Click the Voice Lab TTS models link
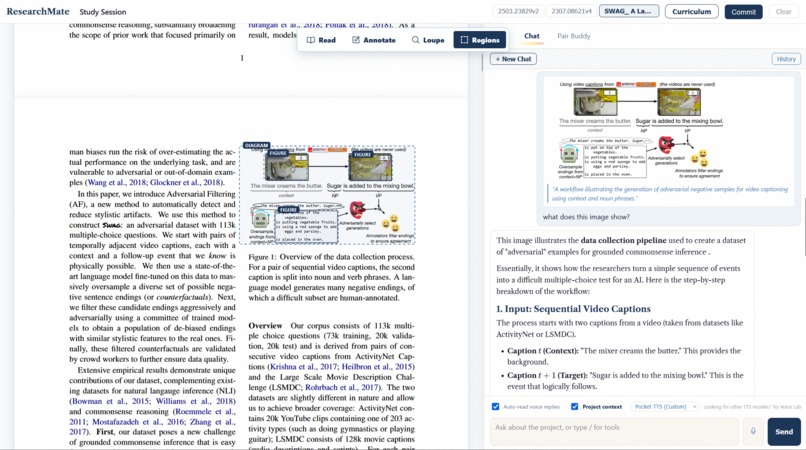Viewport: 806px width, 450px height. pos(752,407)
